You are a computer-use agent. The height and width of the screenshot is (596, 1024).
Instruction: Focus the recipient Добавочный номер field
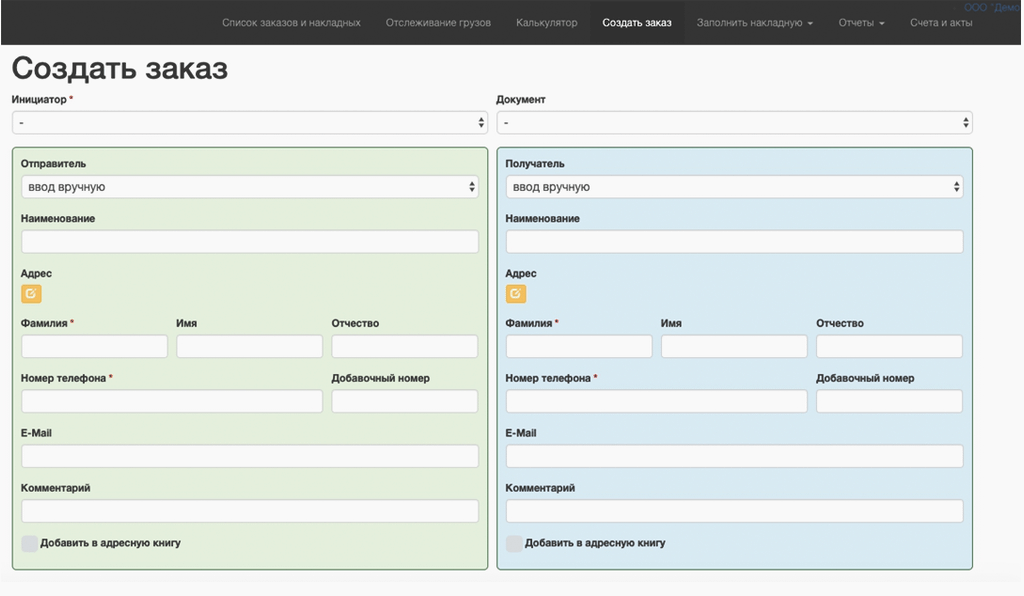[x=889, y=401]
